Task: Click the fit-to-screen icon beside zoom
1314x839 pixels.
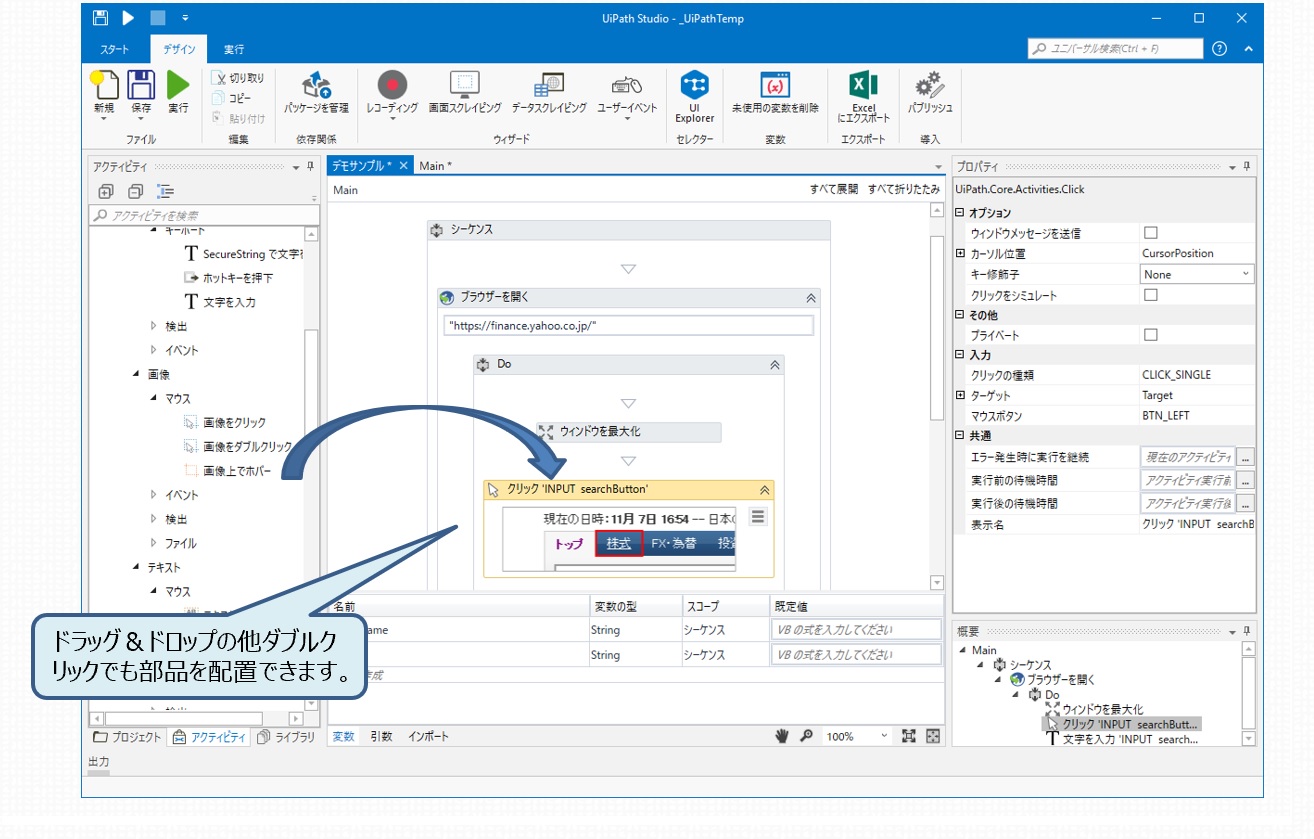Action: click(908, 736)
